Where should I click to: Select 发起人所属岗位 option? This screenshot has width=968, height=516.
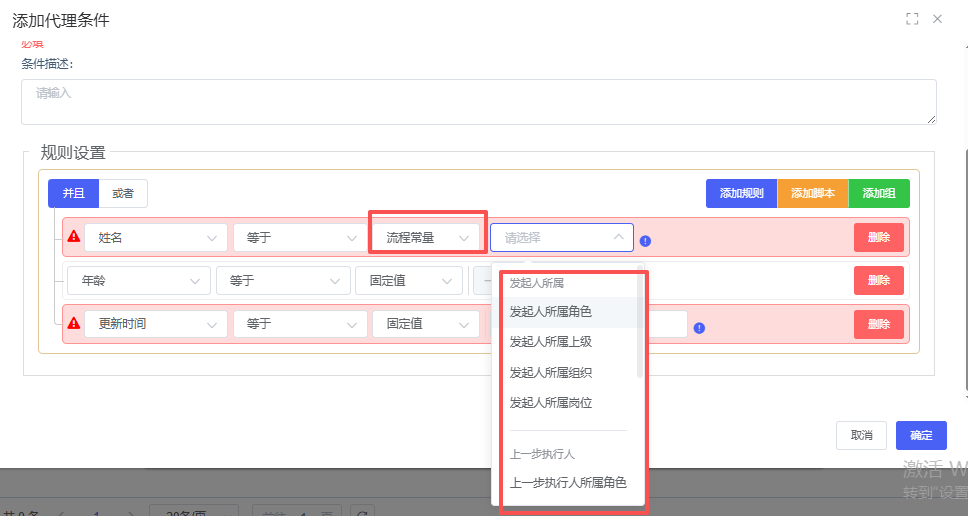click(x=550, y=403)
